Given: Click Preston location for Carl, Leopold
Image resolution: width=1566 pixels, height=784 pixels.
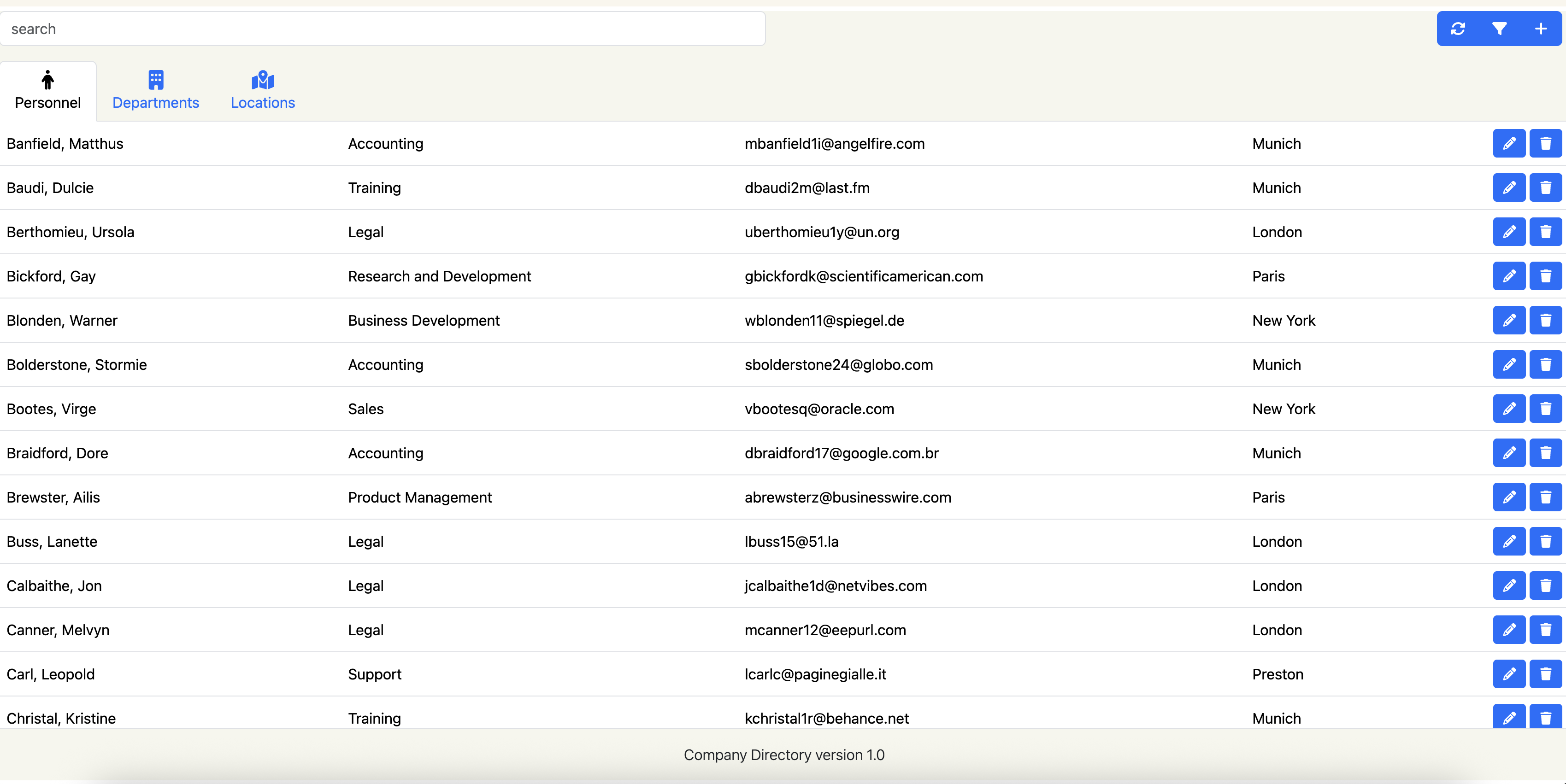Looking at the screenshot, I should pos(1278,674).
